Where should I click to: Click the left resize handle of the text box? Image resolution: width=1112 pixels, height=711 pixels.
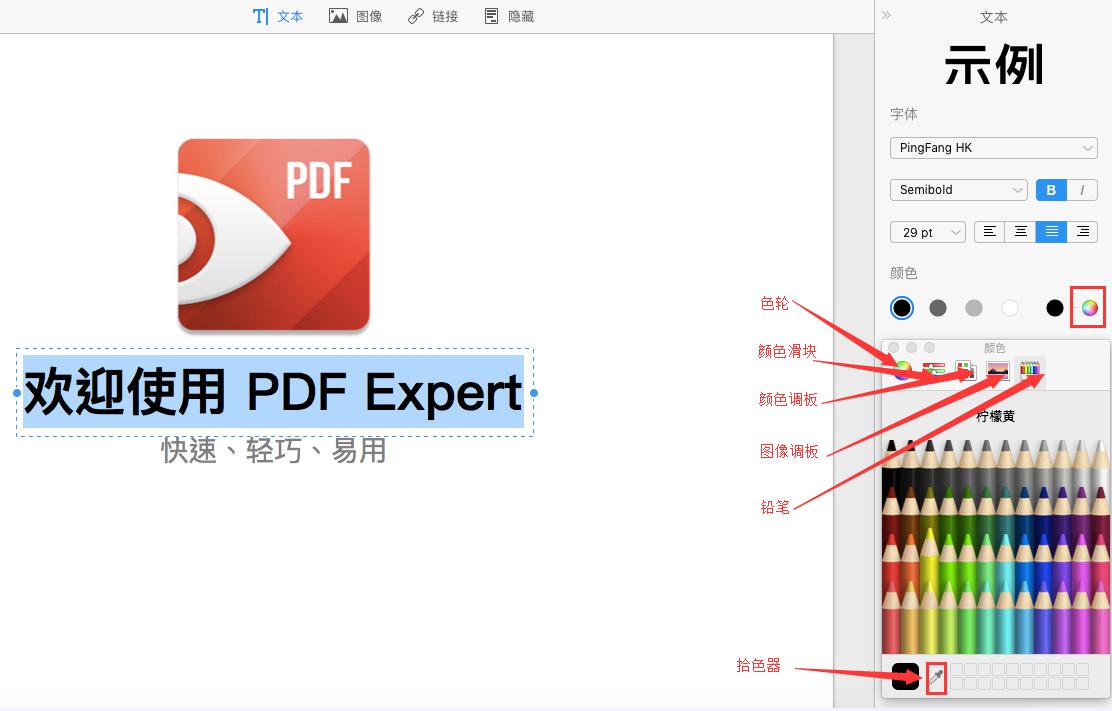click(x=17, y=393)
